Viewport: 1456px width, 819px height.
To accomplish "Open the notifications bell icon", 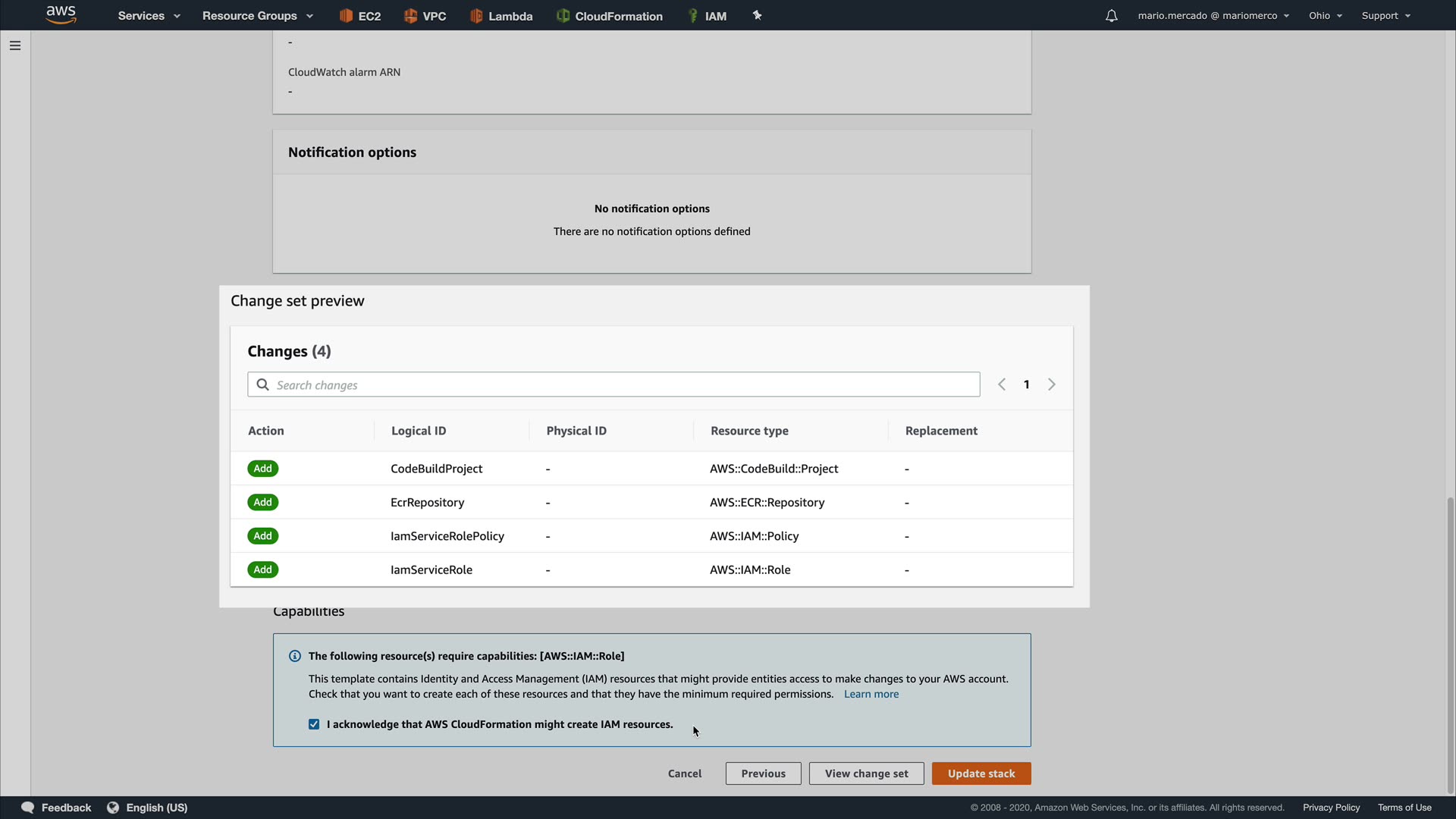I will click(1111, 16).
